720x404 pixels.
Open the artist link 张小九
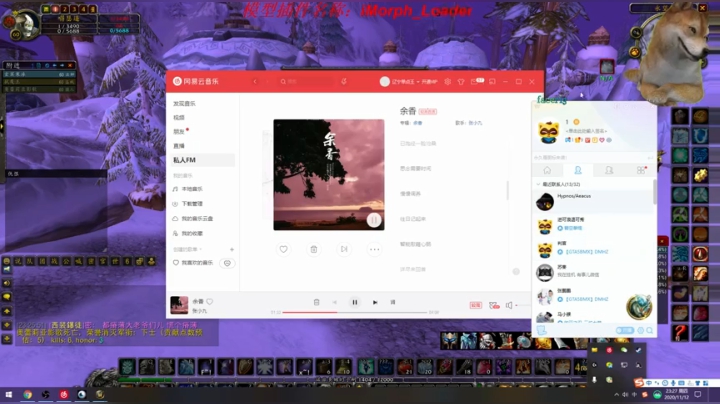475,123
